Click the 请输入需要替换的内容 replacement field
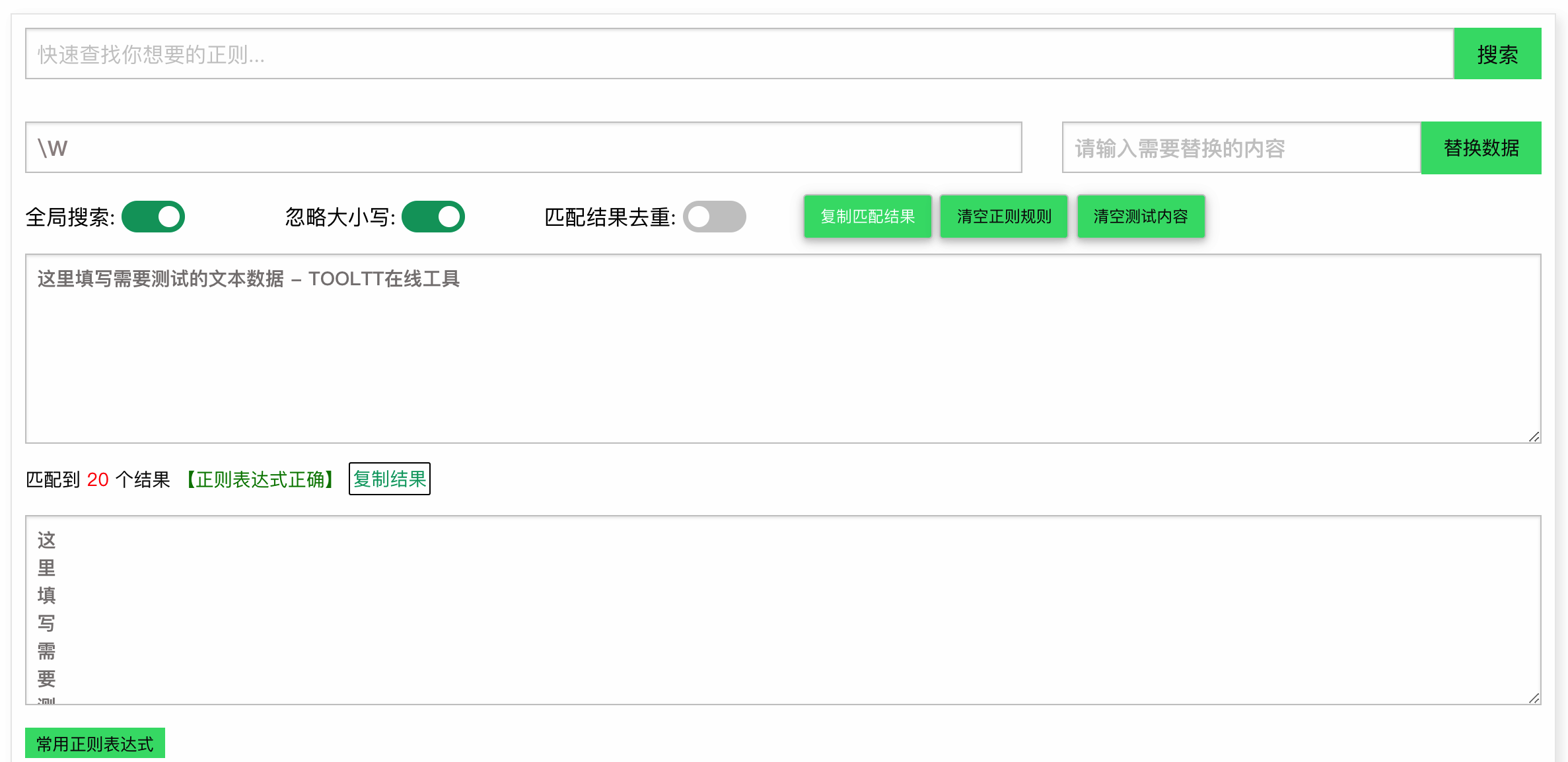 coord(1240,148)
